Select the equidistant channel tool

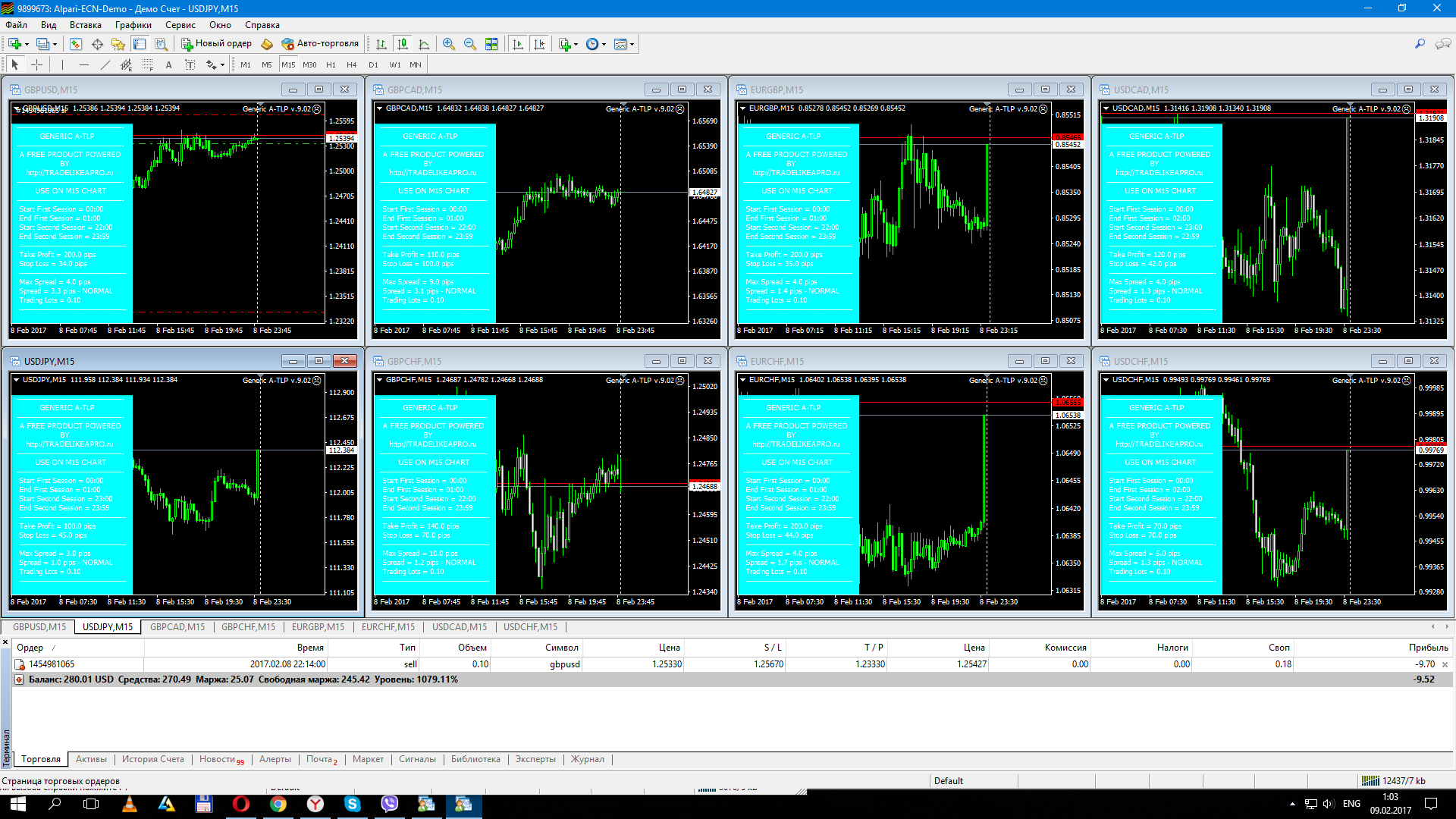click(126, 64)
